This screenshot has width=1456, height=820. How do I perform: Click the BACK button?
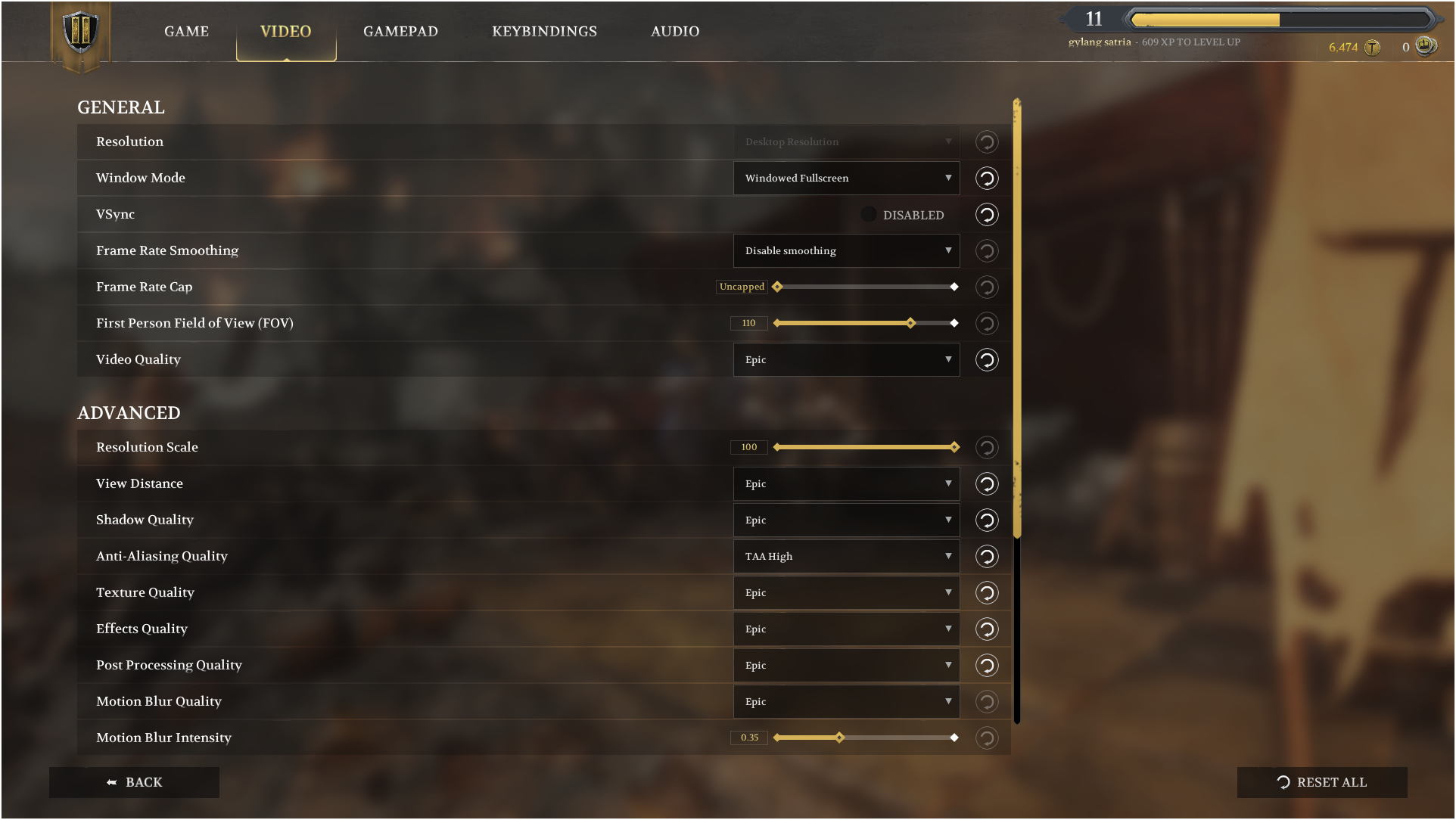(134, 782)
